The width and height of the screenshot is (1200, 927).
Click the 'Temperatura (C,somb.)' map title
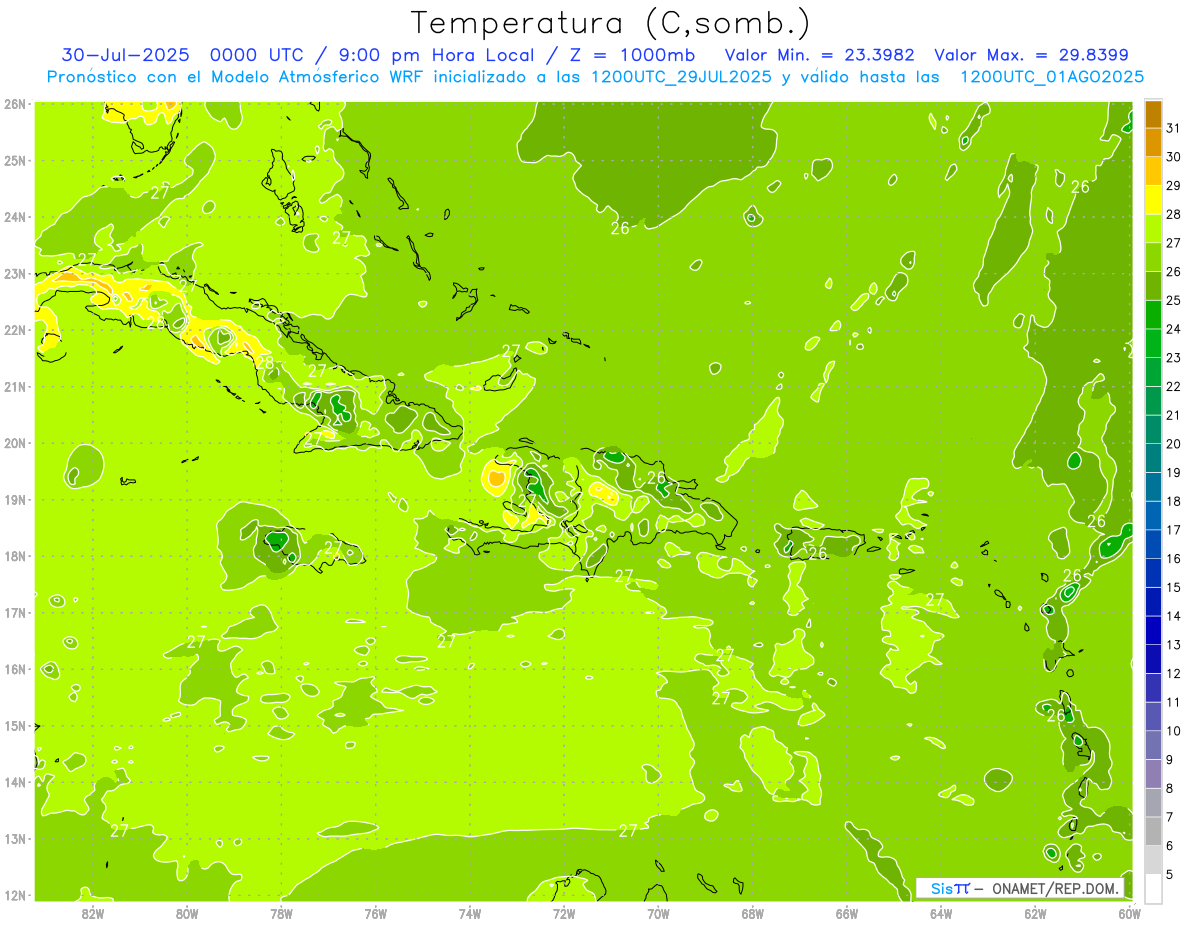611,23
